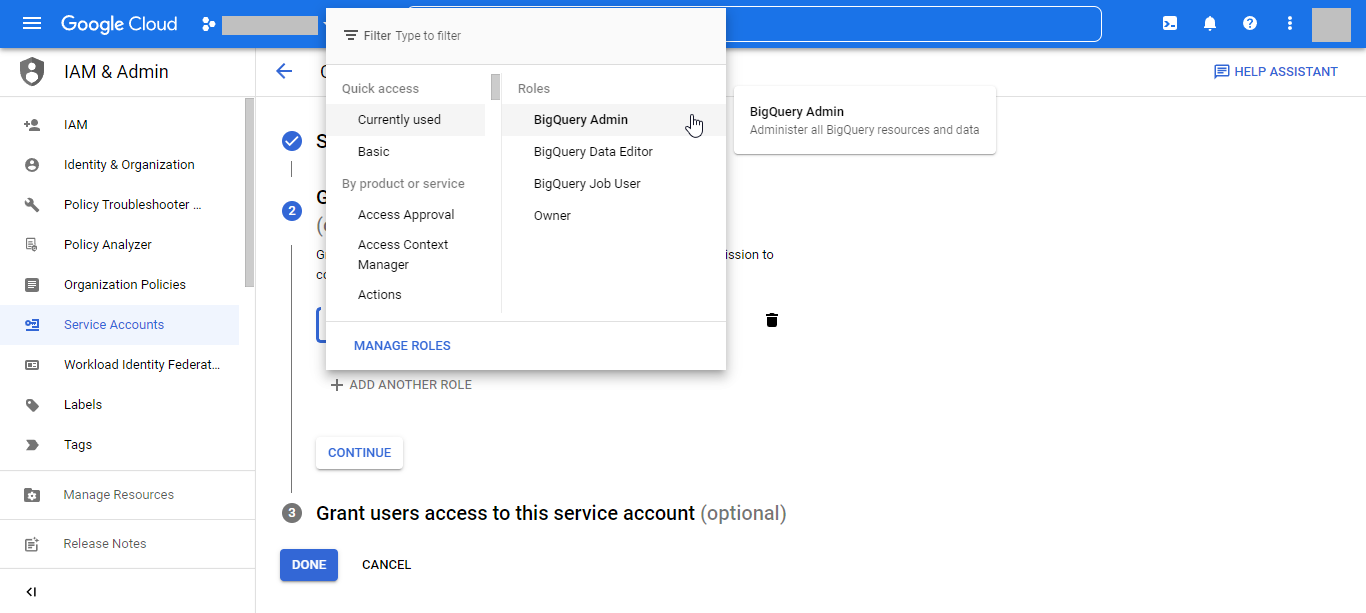Expand step 3 Grant users access
1366x613 pixels.
505,513
